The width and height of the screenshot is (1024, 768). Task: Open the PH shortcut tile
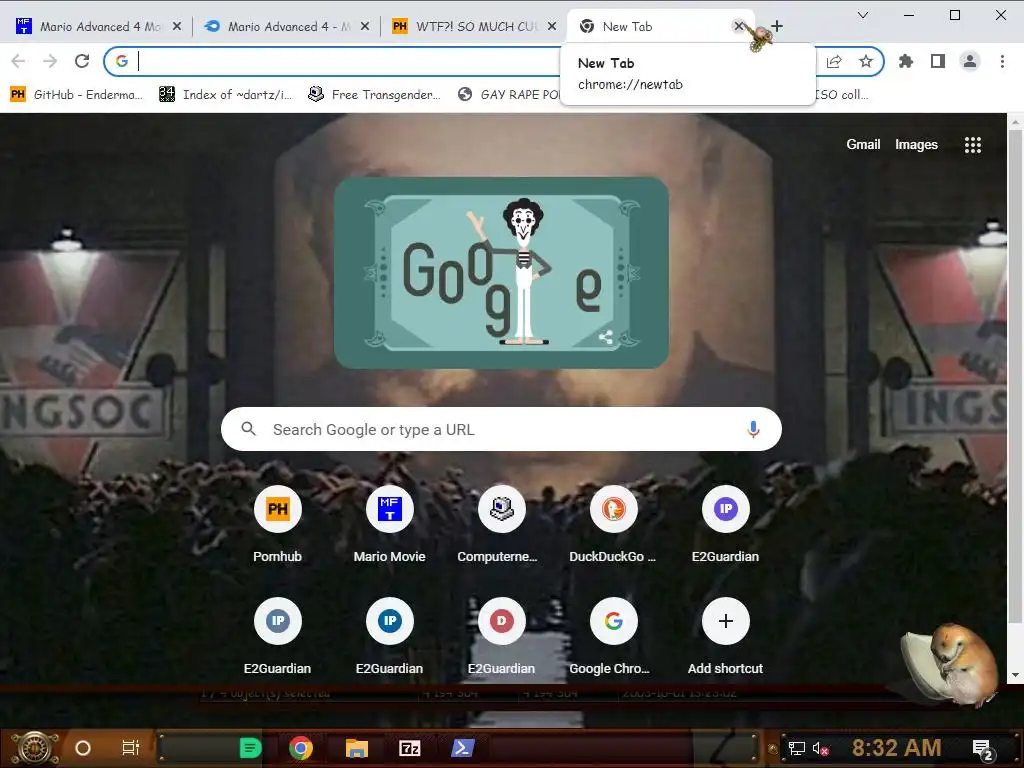[278, 526]
